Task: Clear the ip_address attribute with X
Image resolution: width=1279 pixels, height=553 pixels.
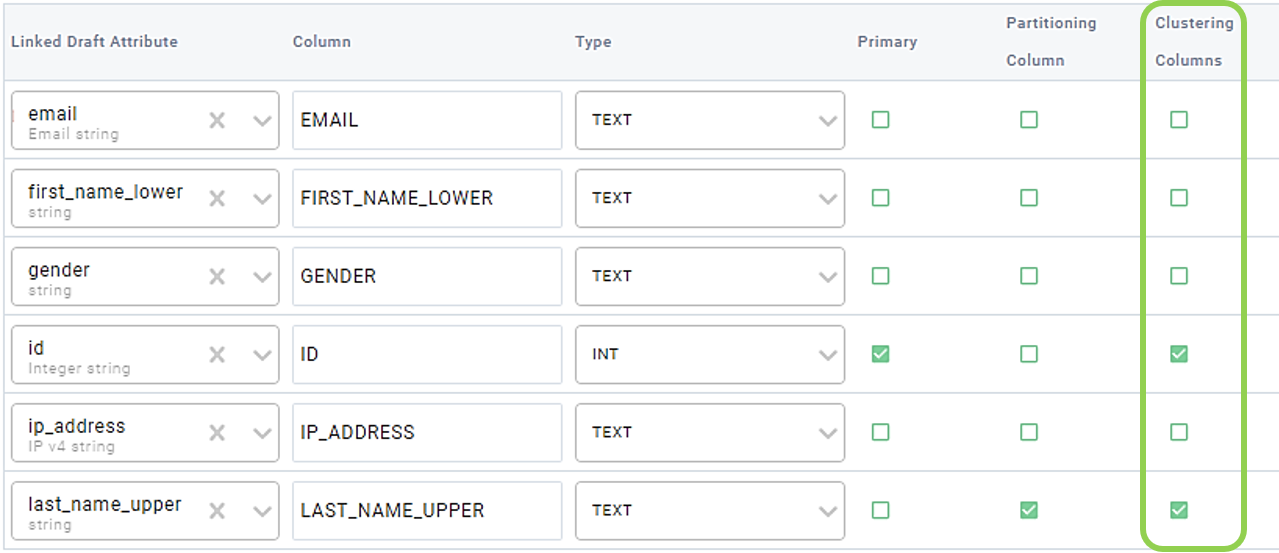Action: pos(217,432)
